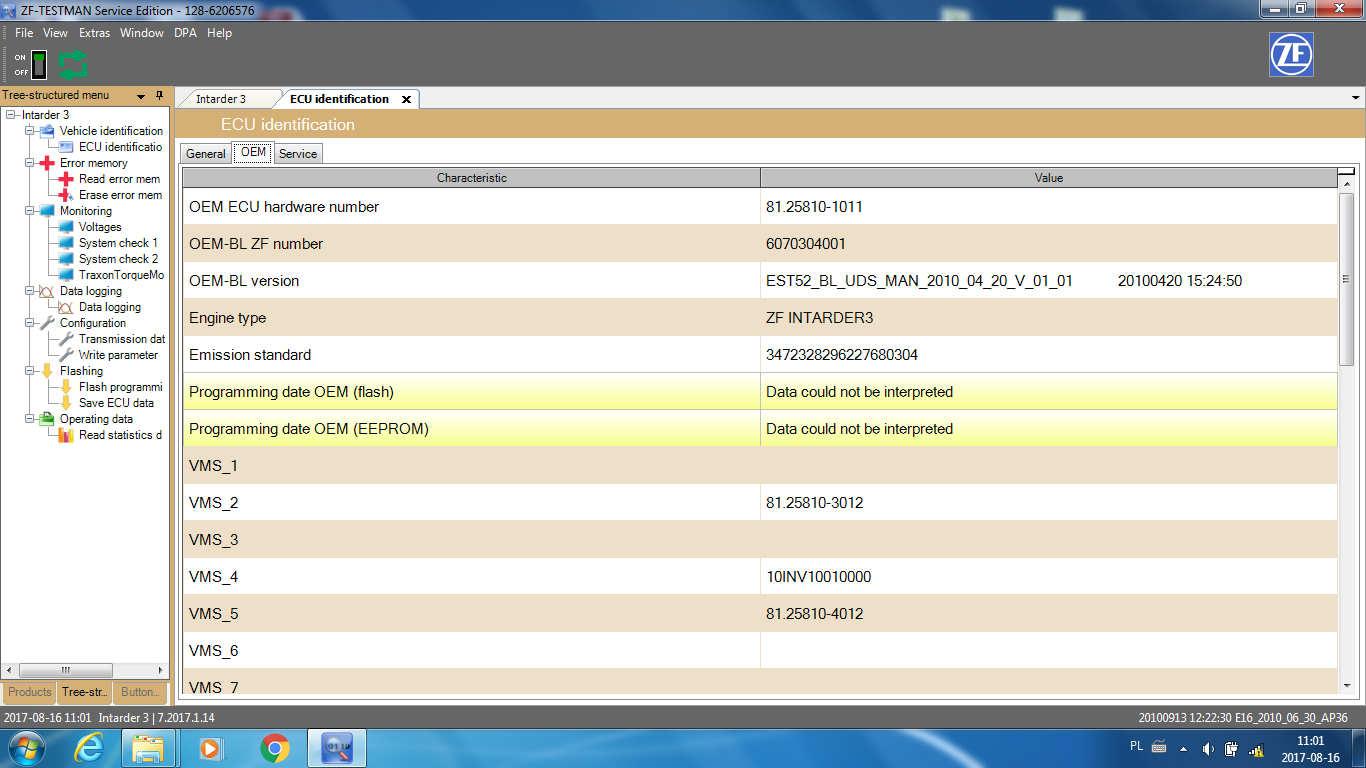Switch to the Service tab
1366x768 pixels.
click(298, 154)
